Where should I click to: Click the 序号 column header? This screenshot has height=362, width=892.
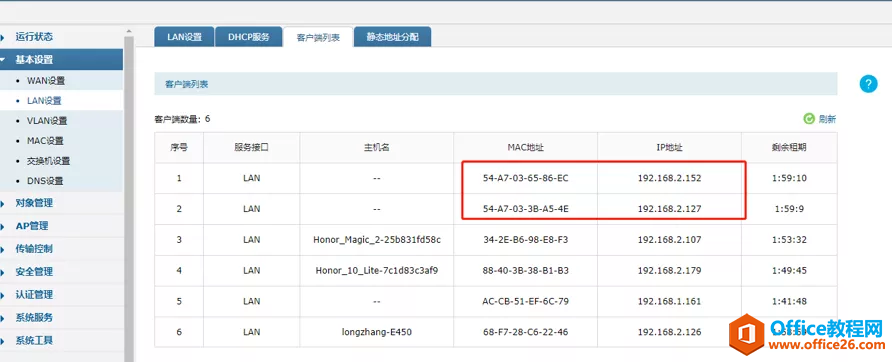(179, 147)
